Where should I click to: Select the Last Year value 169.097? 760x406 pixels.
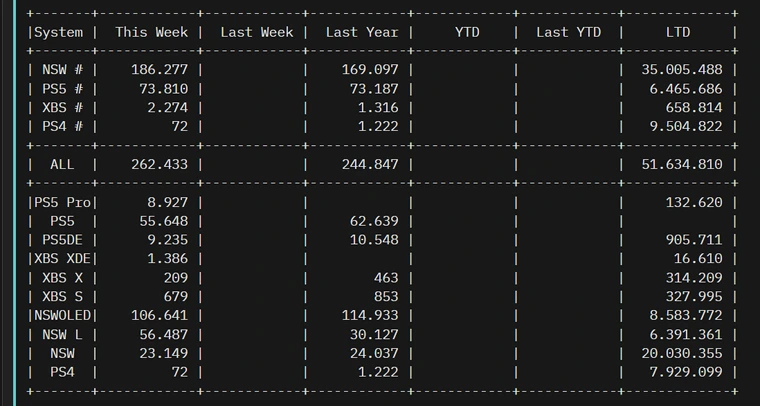tap(370, 70)
